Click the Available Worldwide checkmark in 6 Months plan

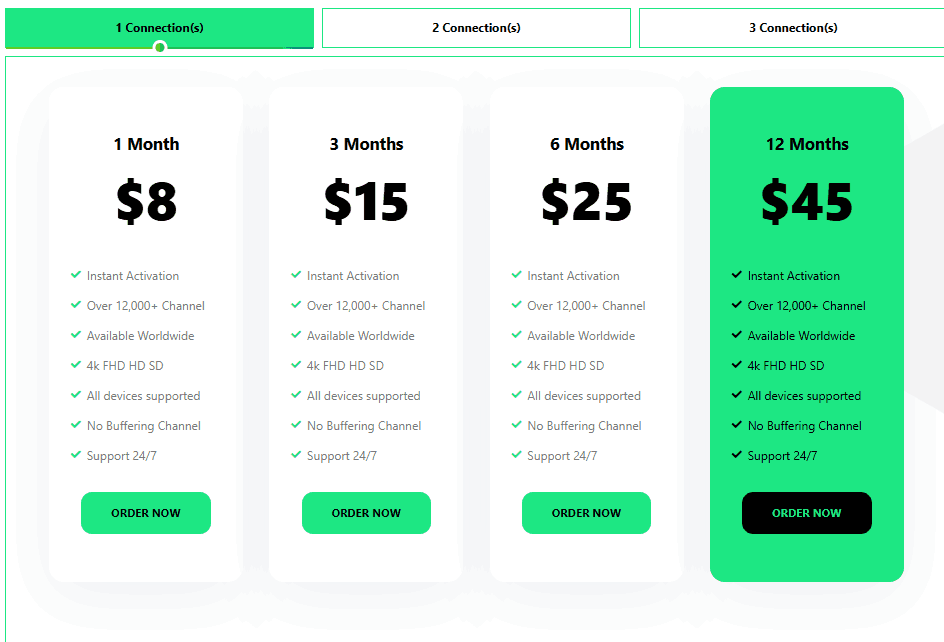click(x=517, y=335)
